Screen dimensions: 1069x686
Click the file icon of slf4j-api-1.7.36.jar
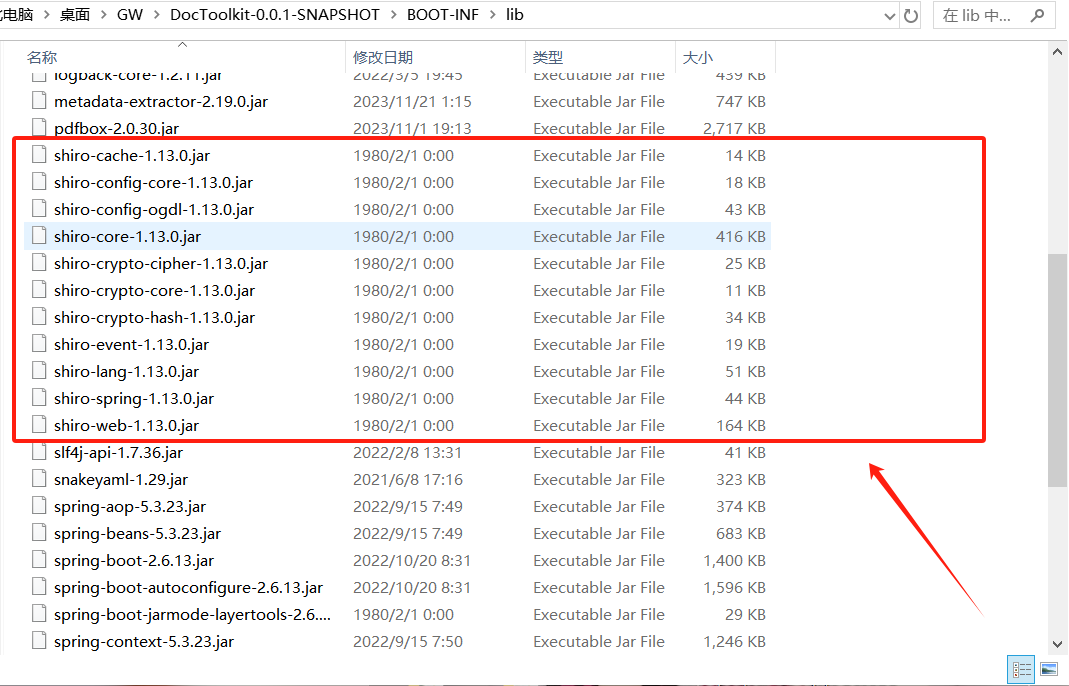[x=40, y=452]
